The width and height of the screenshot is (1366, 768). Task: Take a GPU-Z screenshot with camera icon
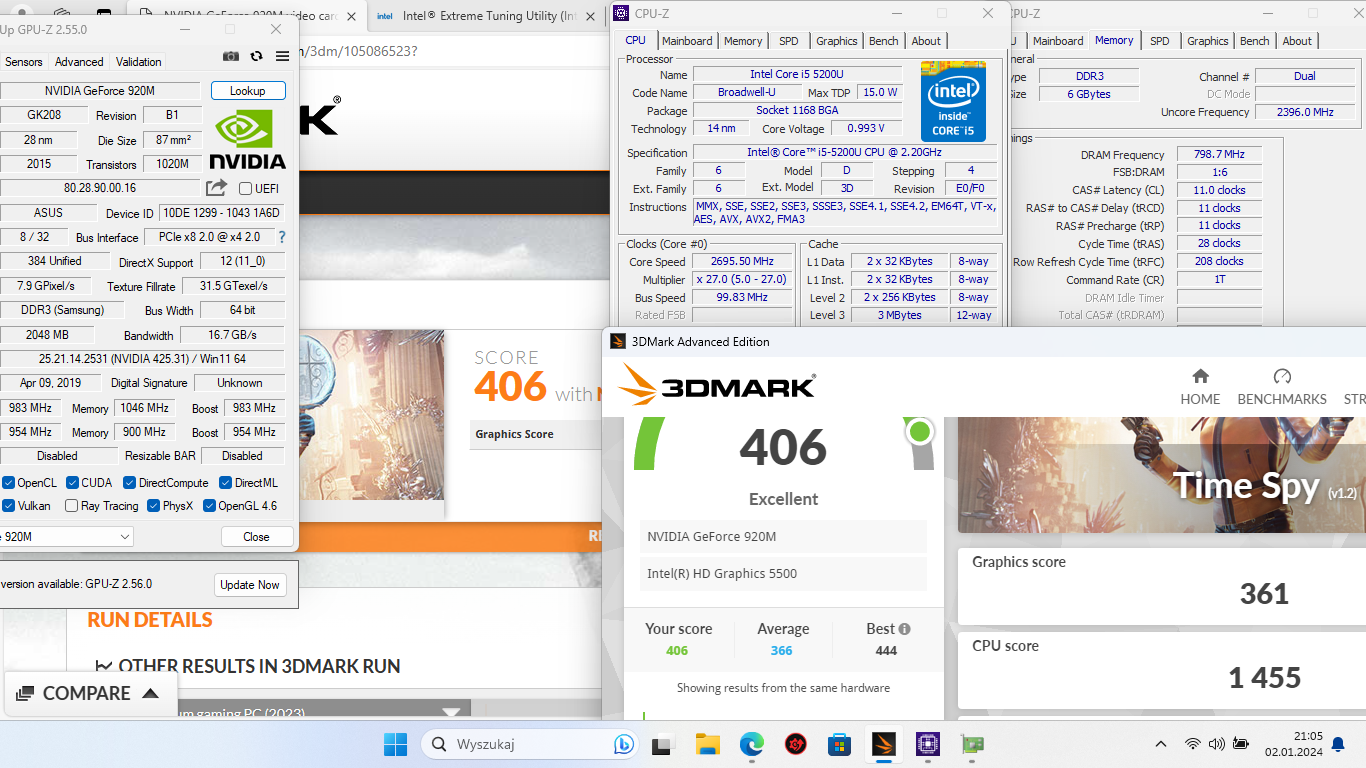231,57
